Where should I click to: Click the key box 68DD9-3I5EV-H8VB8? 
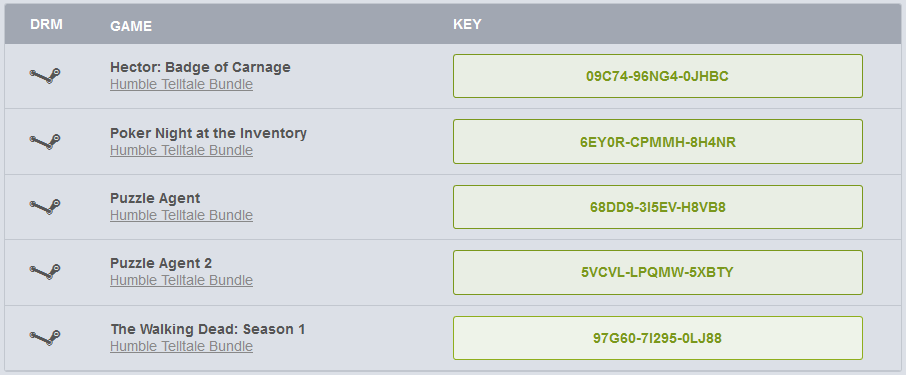(x=658, y=207)
